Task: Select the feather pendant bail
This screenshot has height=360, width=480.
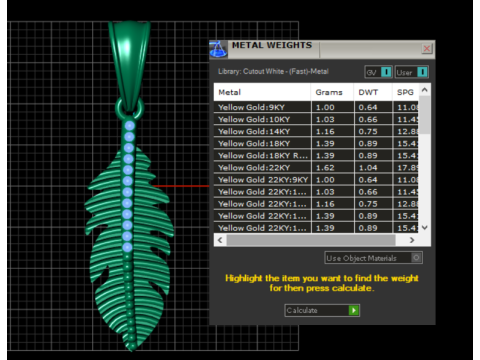Action: (129, 65)
